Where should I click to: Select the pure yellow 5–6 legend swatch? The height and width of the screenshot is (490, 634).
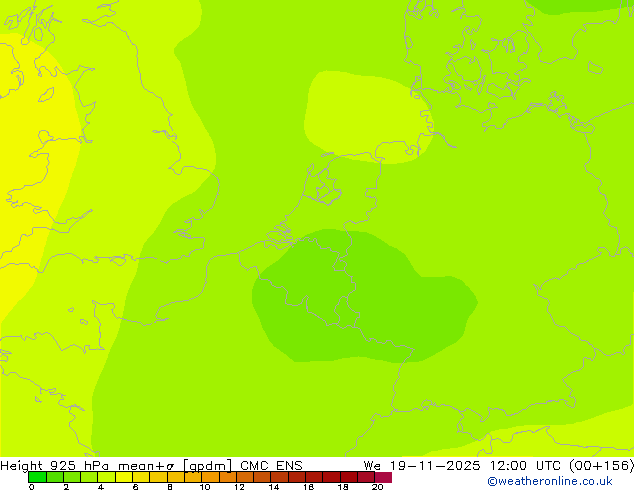click(124, 477)
